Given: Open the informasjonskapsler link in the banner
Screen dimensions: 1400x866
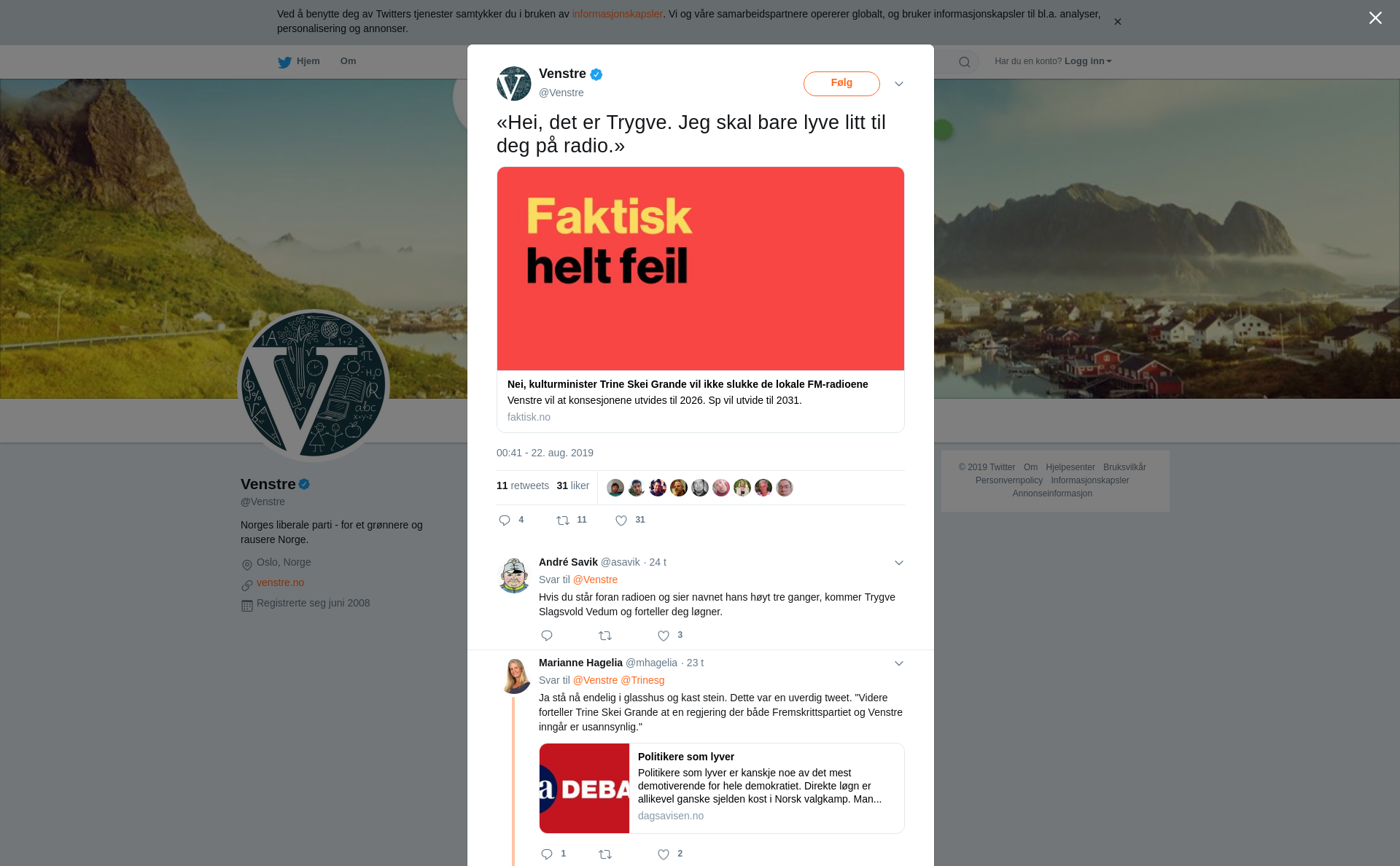Looking at the screenshot, I should (x=617, y=14).
